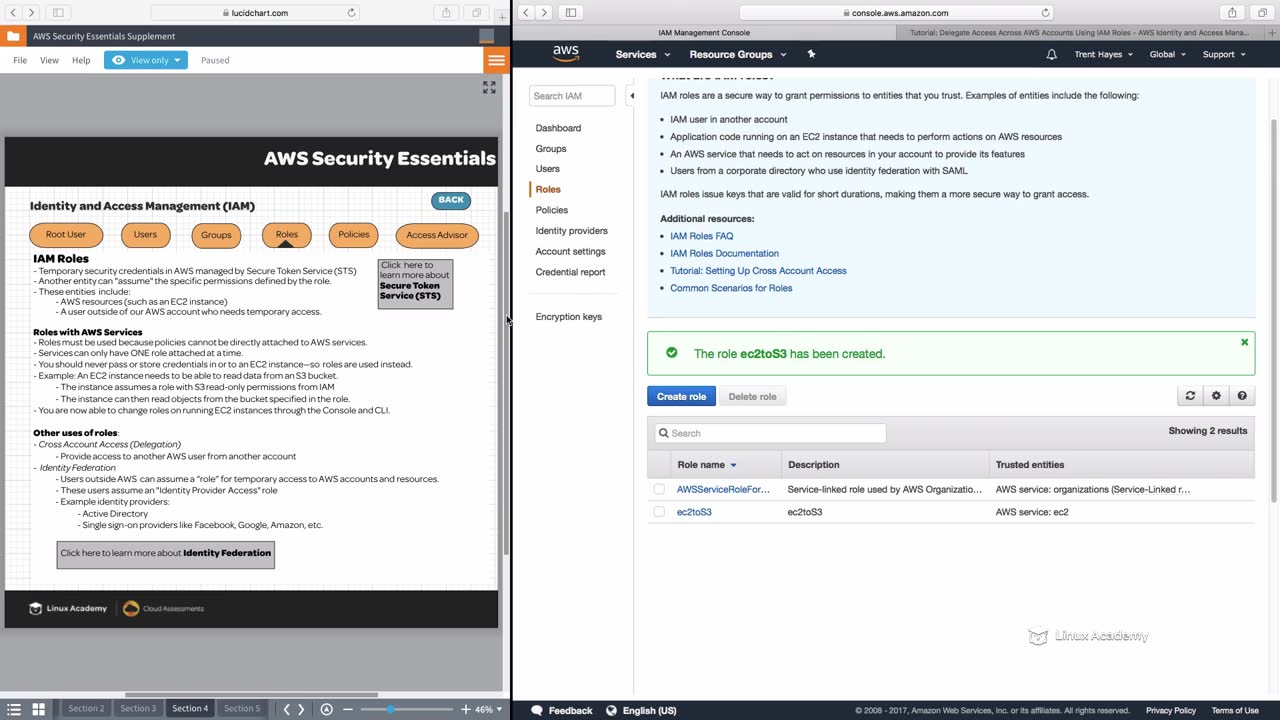Go back in the lucidchart.com Safari window
This screenshot has height=720, width=1280.
tap(12, 13)
